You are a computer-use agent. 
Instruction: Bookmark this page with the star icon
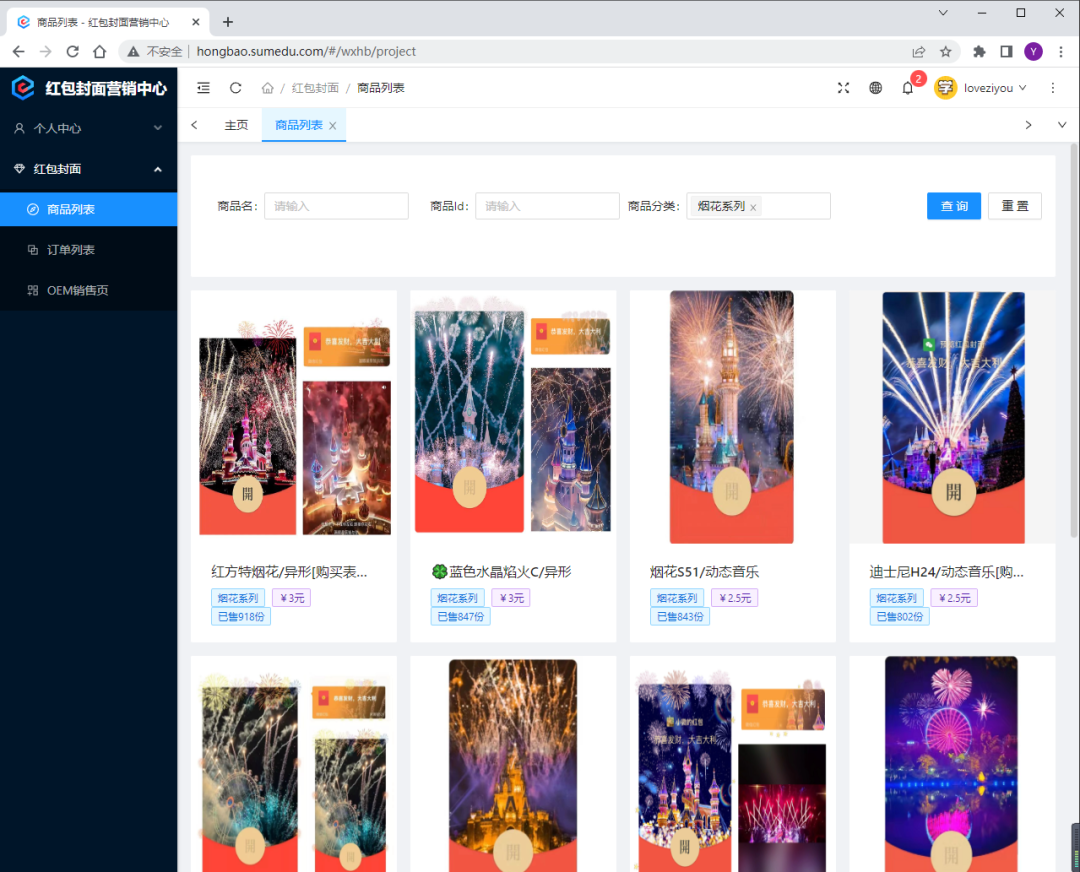tap(946, 52)
